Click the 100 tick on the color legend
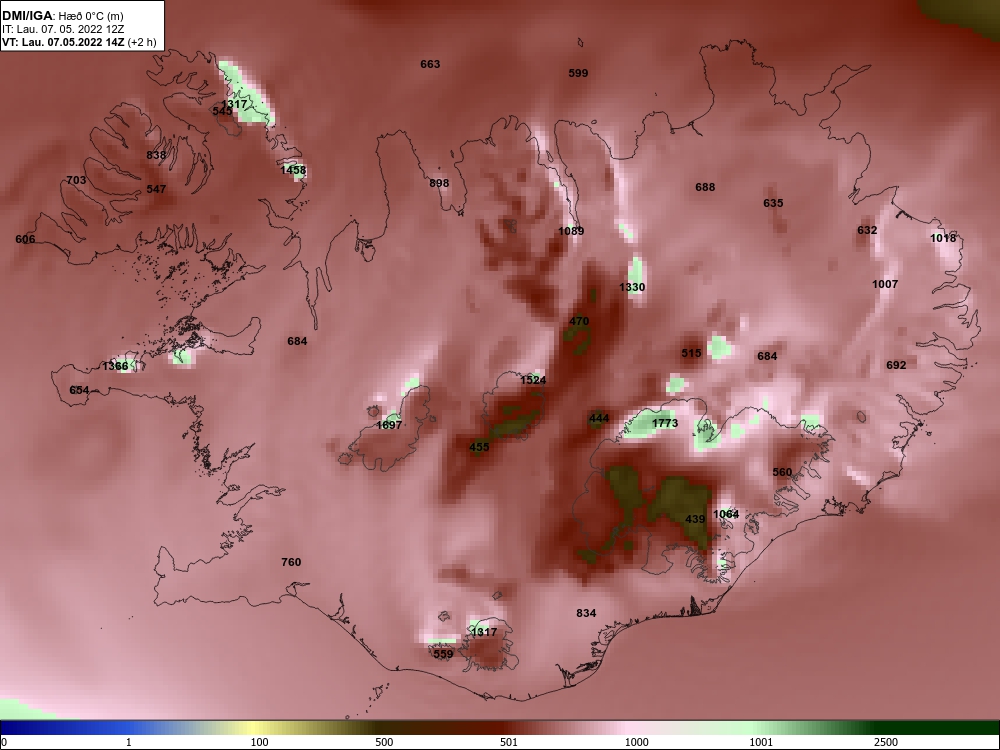The width and height of the screenshot is (1000, 750). click(x=260, y=742)
